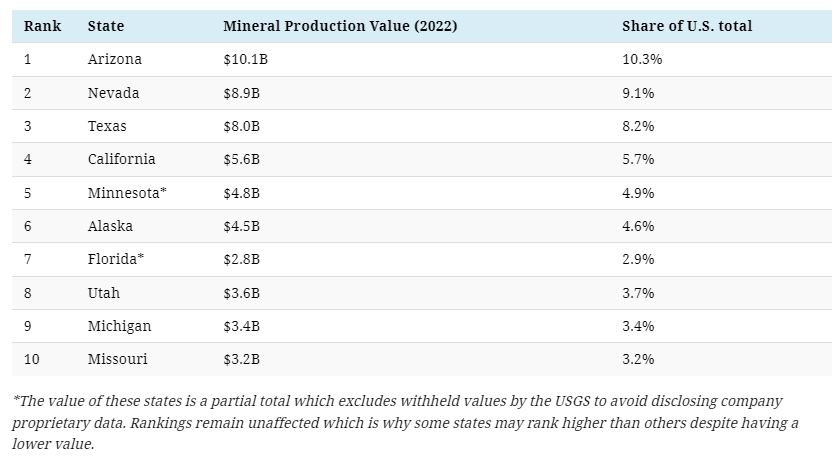Click the 8.2% share cell
The image size is (838, 460).
(638, 126)
